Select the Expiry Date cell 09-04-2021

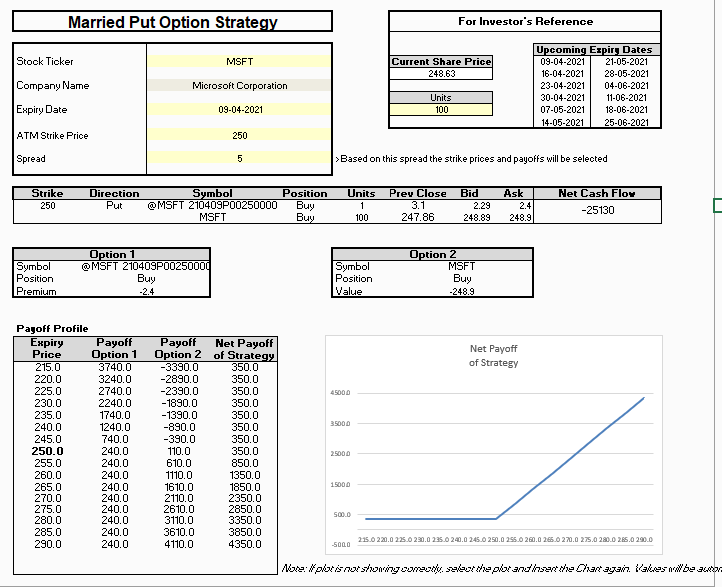[x=239, y=110]
